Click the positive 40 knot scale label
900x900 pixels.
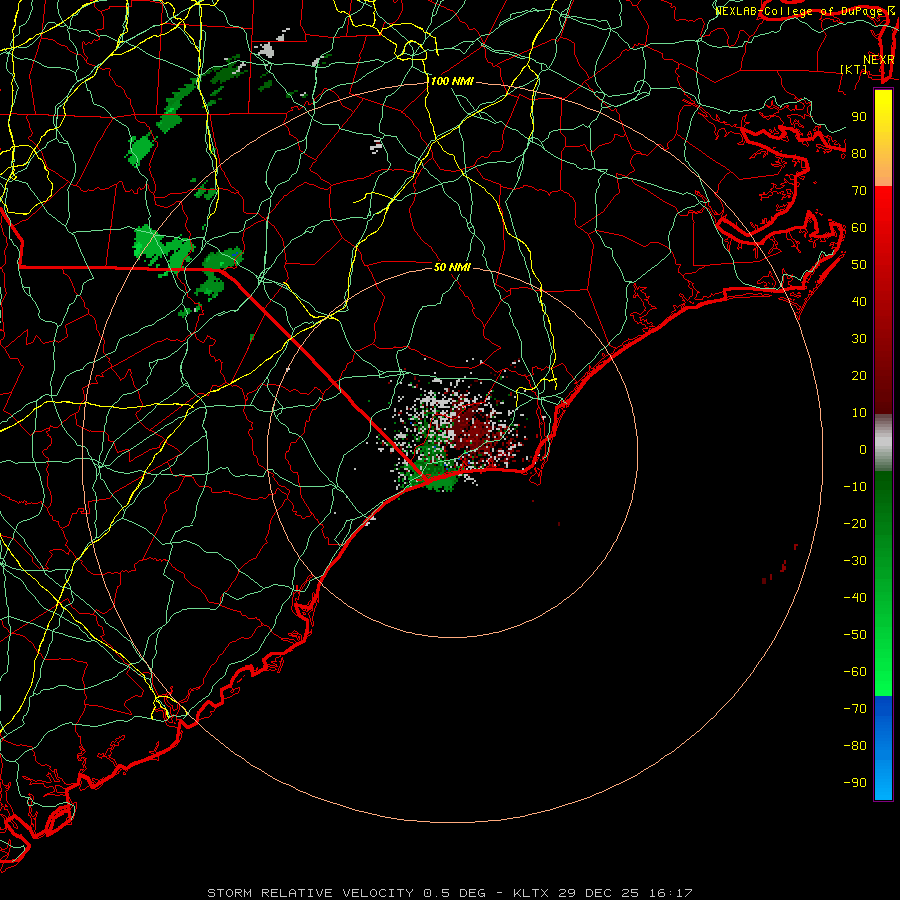pyautogui.click(x=859, y=301)
